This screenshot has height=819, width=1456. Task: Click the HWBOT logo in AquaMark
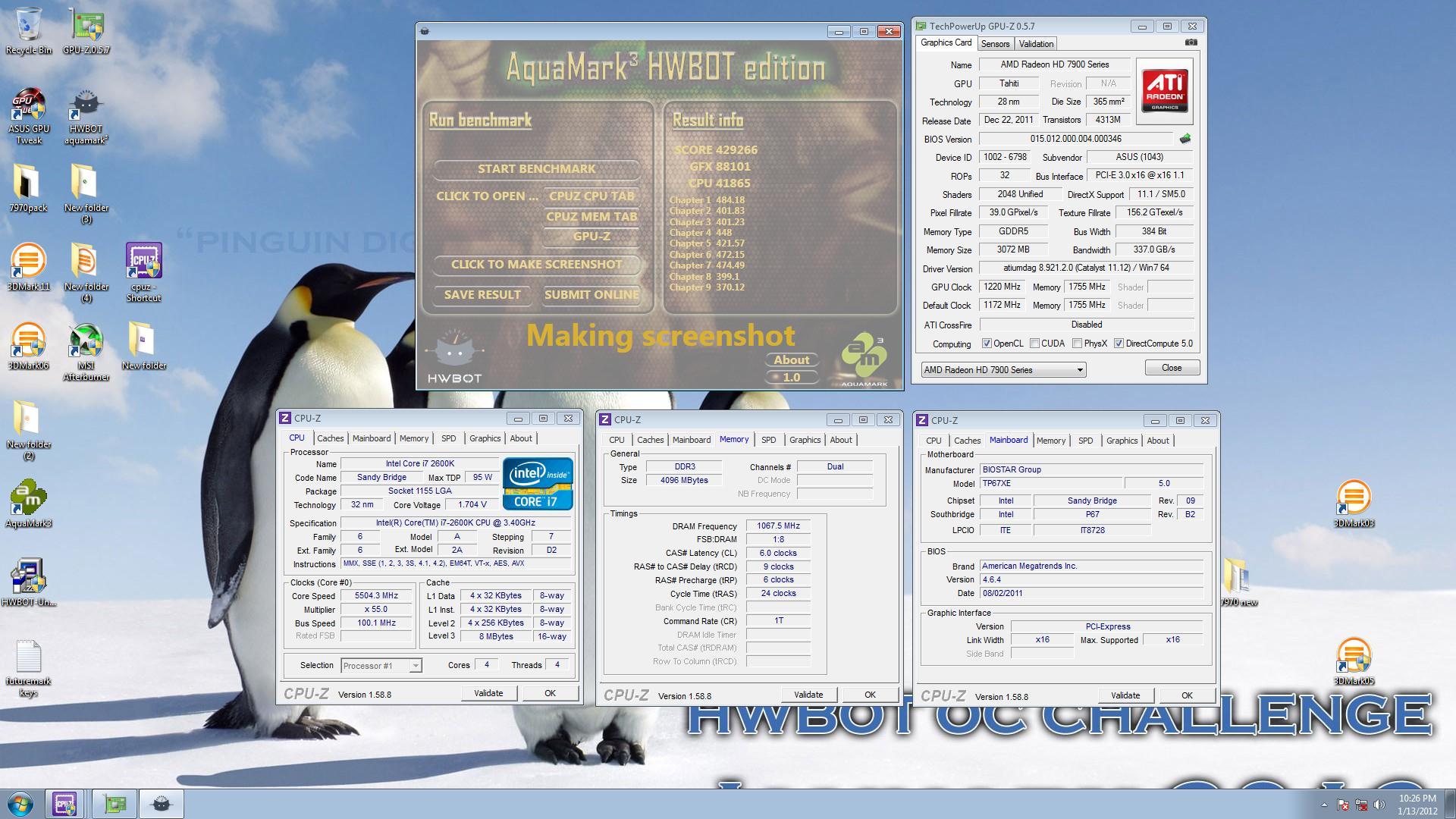(454, 356)
